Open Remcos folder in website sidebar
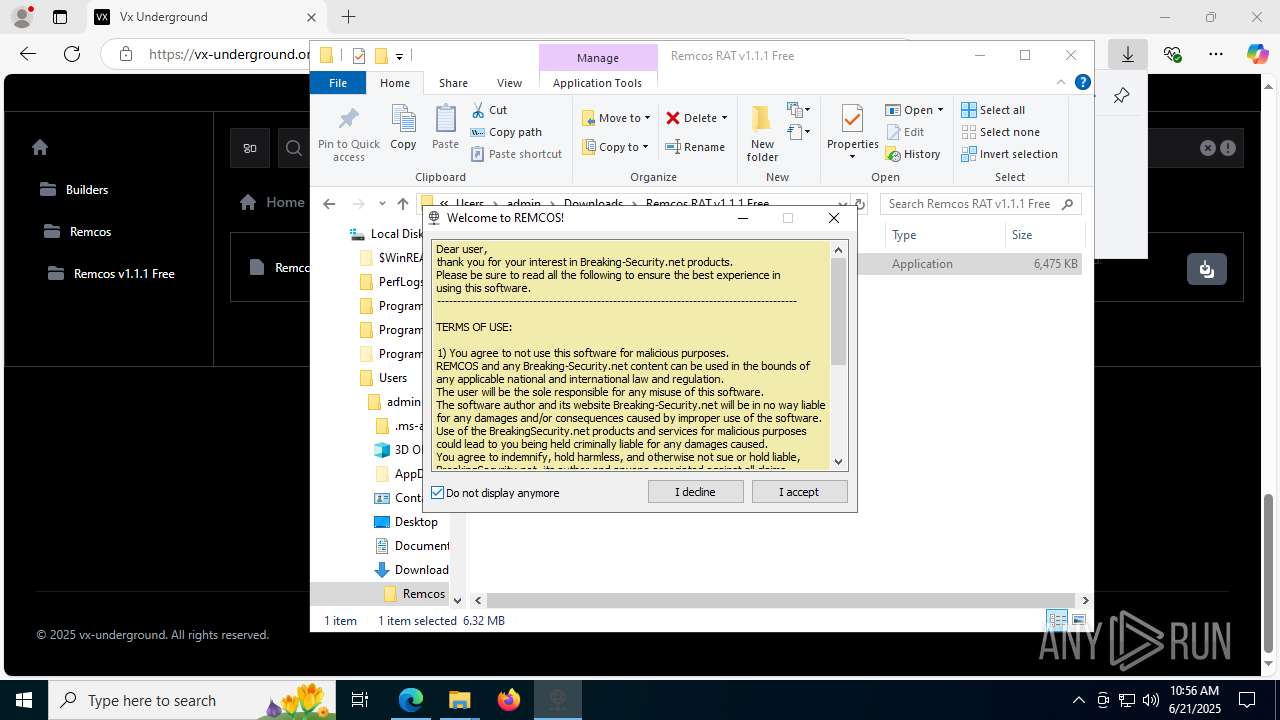The image size is (1280, 720). click(x=90, y=232)
